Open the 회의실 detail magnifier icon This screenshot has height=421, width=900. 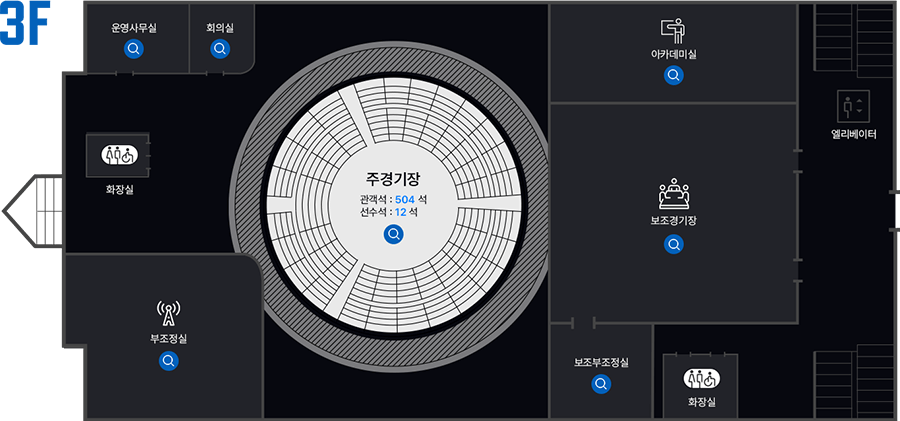[x=220, y=49]
